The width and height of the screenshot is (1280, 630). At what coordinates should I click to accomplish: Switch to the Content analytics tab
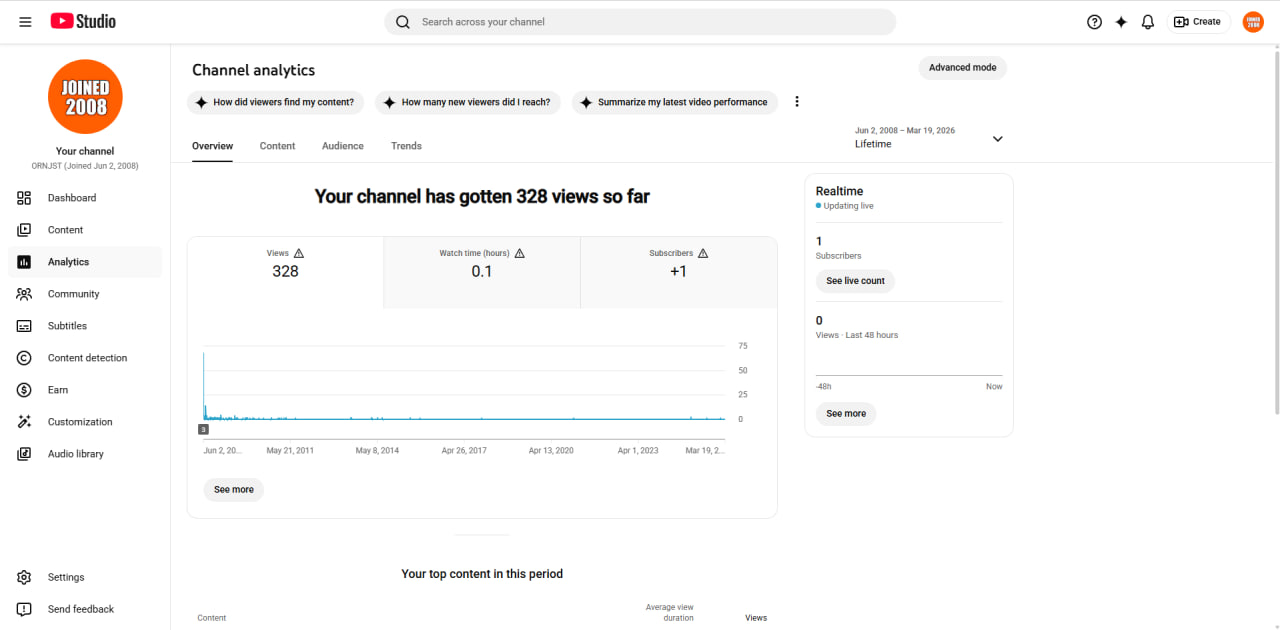tap(277, 146)
